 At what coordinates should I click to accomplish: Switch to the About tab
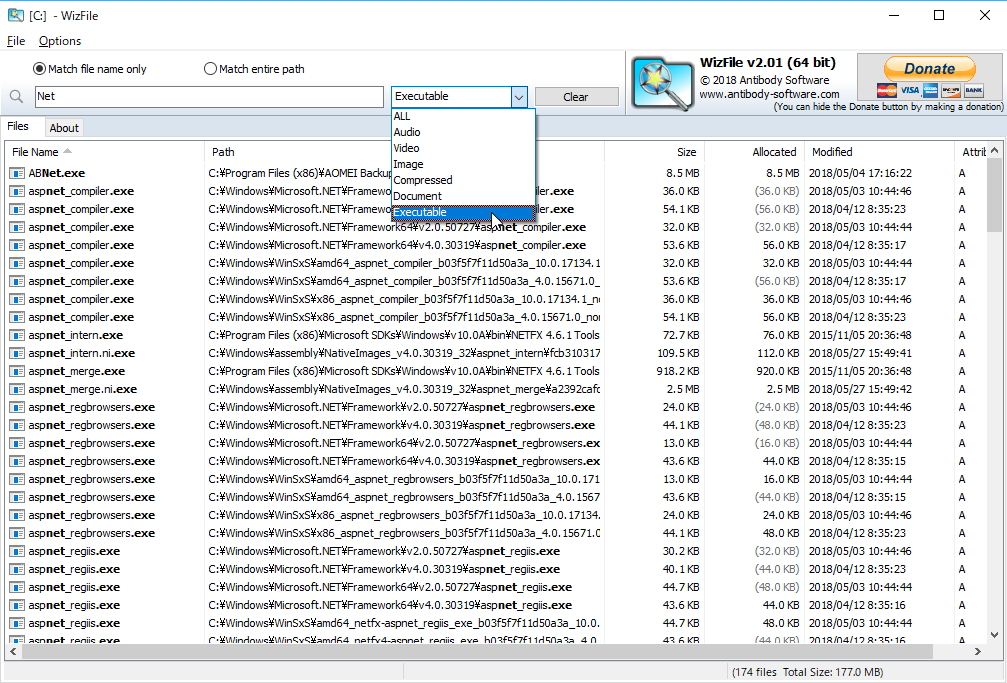tap(64, 128)
